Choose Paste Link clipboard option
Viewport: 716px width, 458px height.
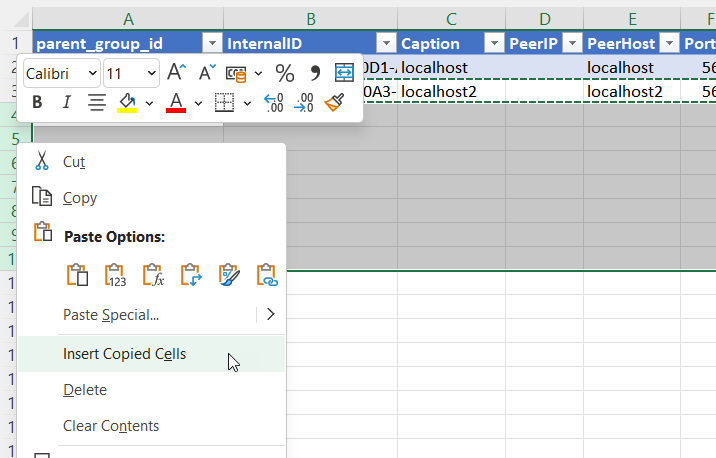tap(267, 275)
